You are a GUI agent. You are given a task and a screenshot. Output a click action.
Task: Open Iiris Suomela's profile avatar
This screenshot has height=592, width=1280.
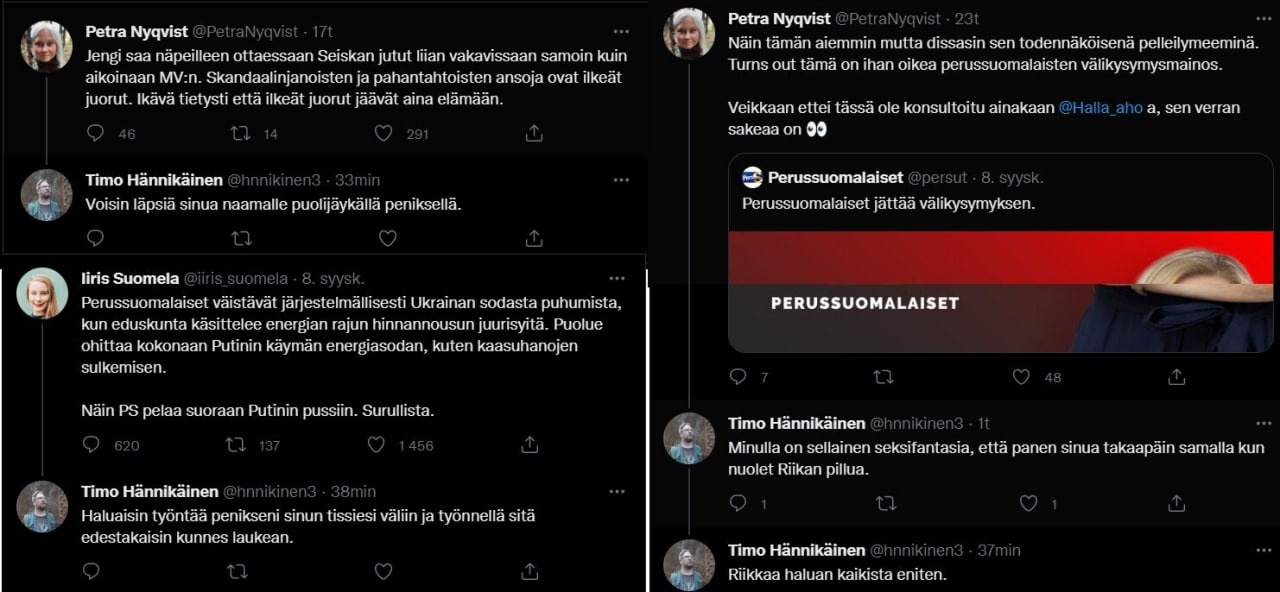43,294
